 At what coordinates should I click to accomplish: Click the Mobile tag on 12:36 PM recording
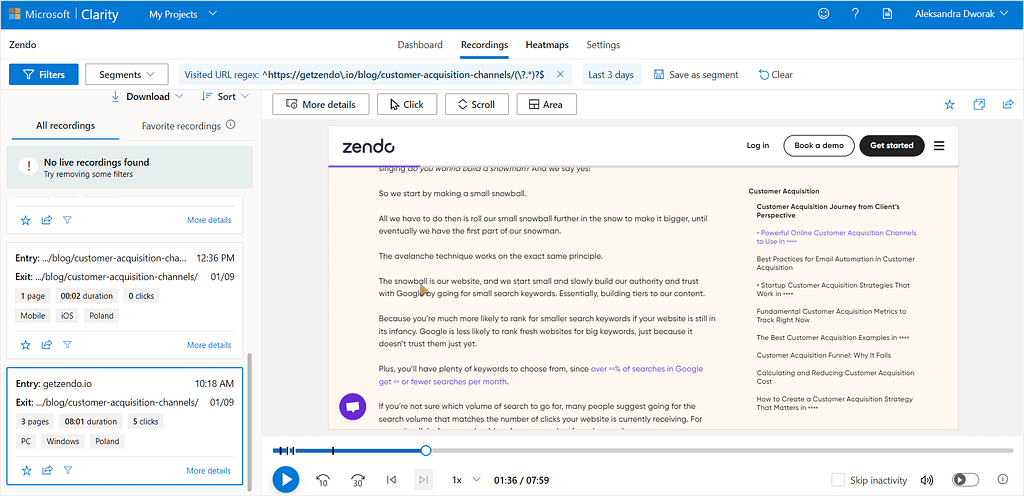click(x=33, y=315)
